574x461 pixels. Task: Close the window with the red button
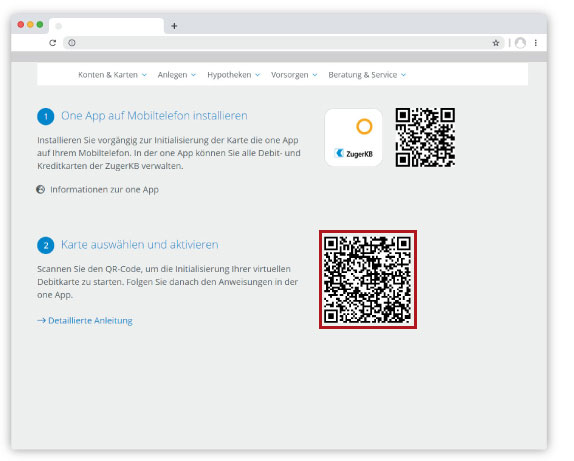tap(21, 25)
